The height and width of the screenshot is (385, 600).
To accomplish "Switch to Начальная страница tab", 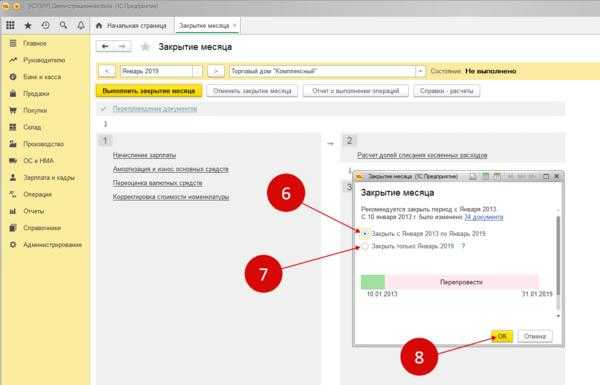I will 132,26.
